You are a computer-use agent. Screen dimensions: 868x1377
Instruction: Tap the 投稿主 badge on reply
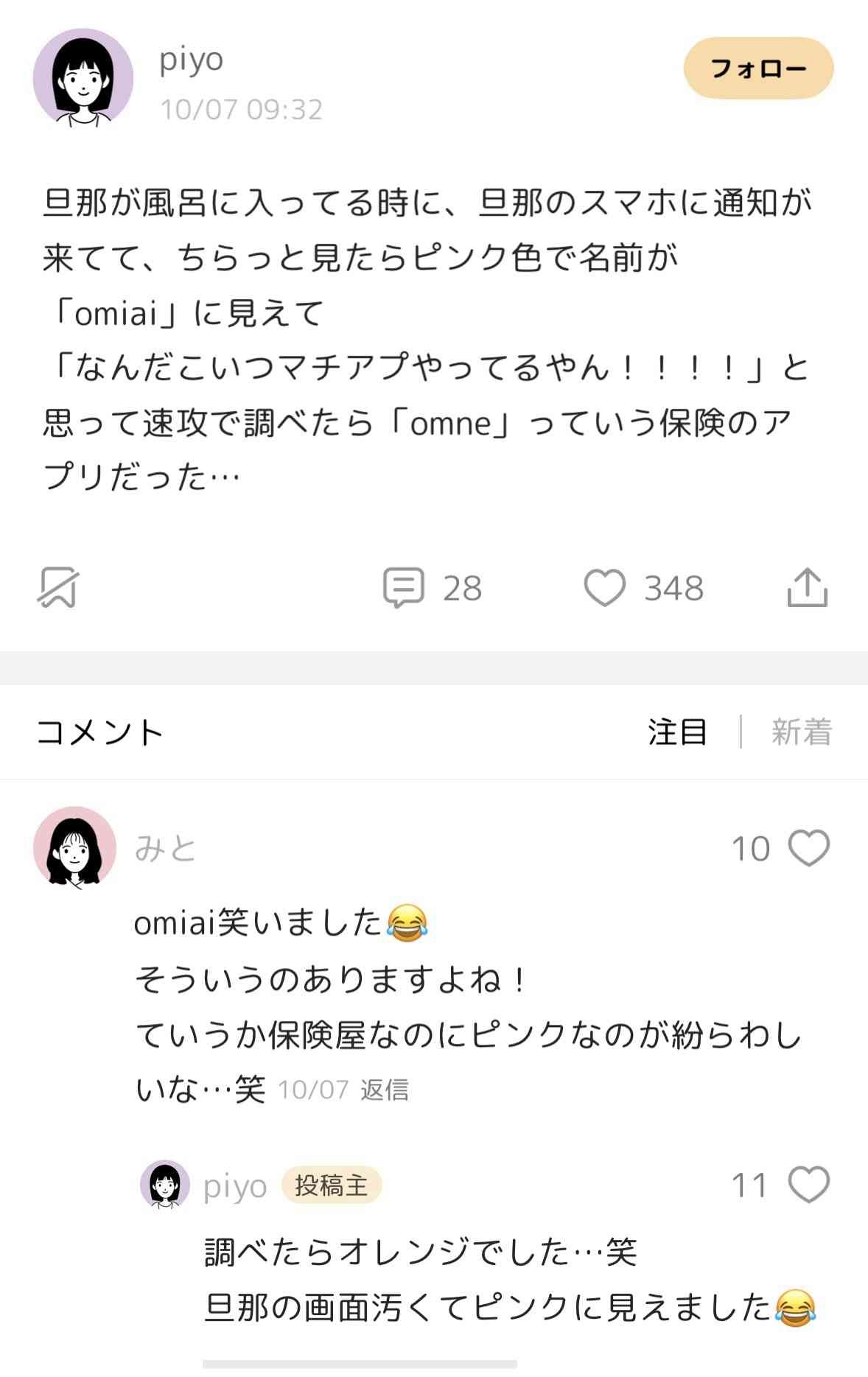pos(331,1185)
